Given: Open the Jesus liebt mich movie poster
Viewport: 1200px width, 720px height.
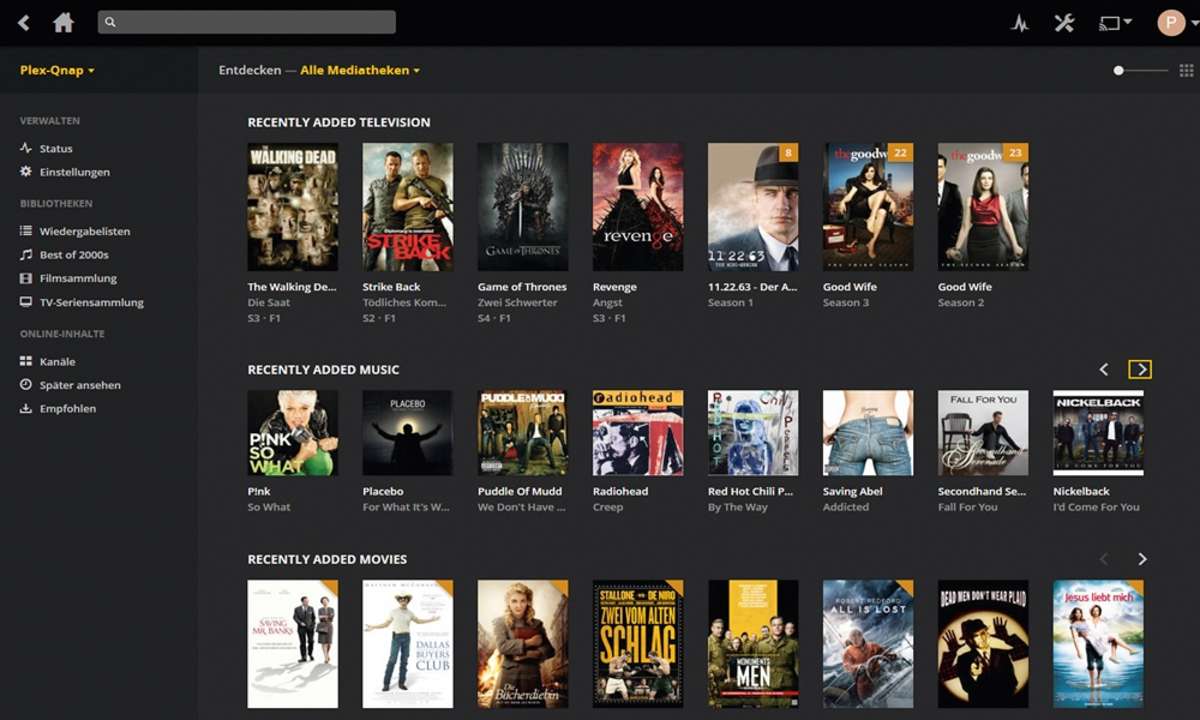Looking at the screenshot, I should coord(1098,644).
